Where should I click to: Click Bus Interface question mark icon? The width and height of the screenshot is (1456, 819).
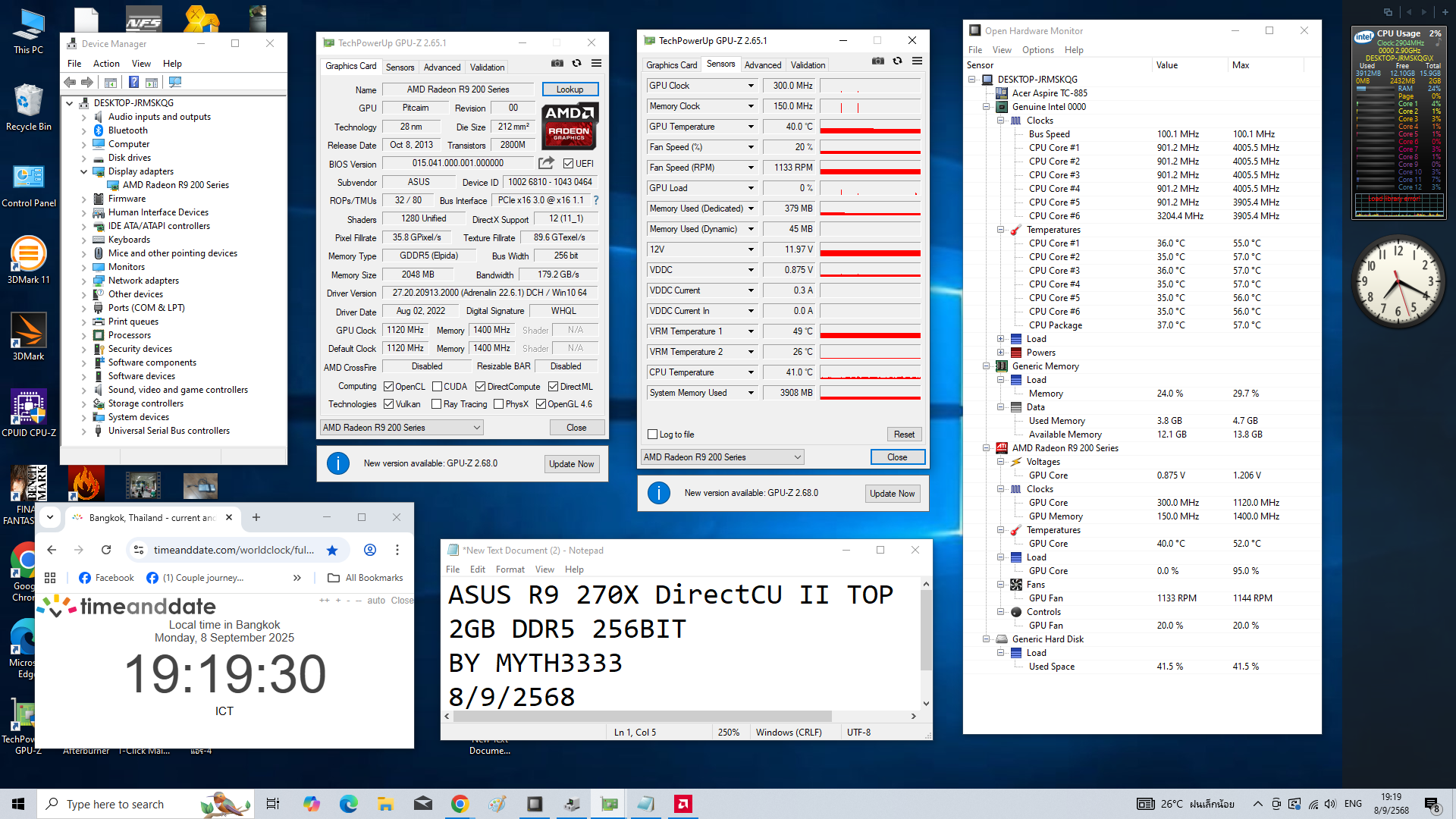coord(596,201)
